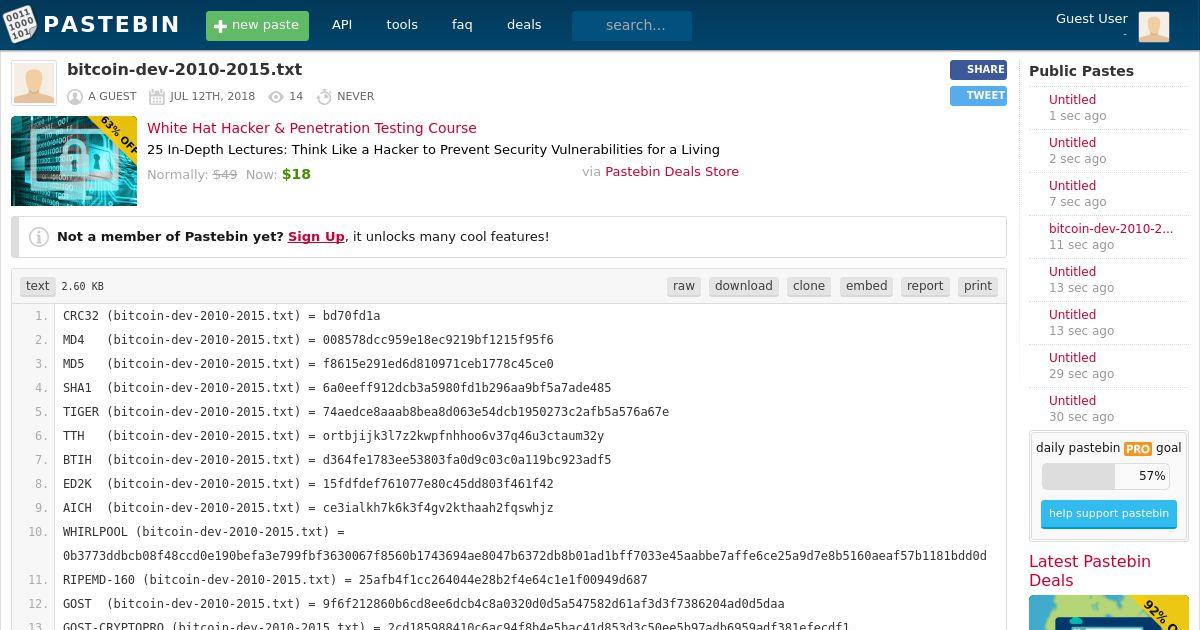Click the Sign Up link

coord(316,237)
